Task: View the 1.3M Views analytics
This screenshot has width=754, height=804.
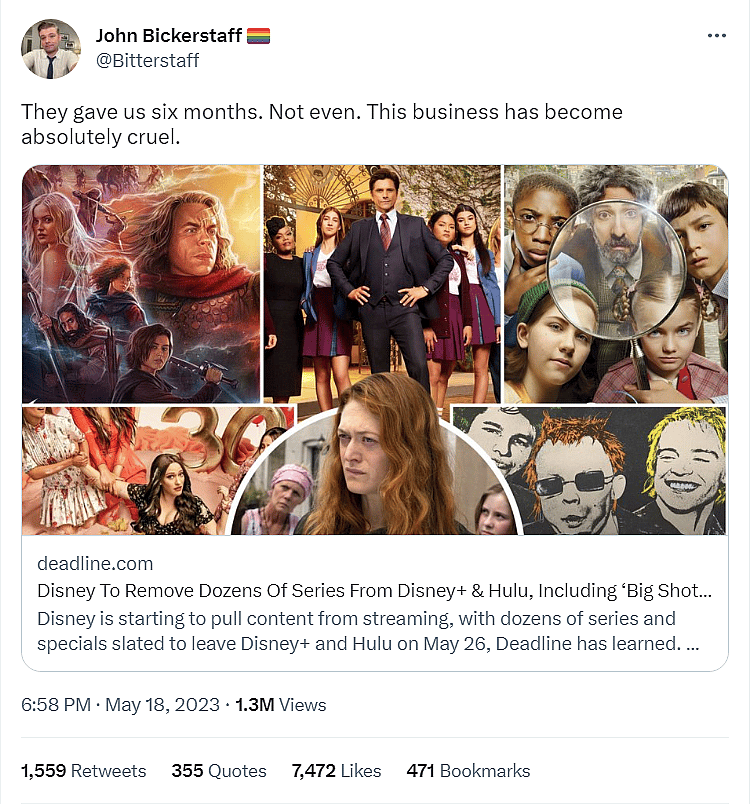Action: tap(280, 705)
